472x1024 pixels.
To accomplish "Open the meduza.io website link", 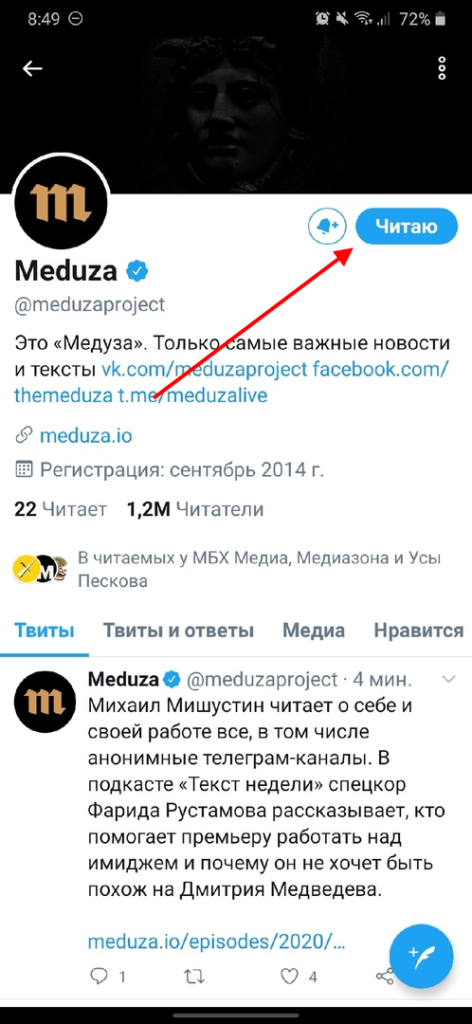I will point(86,436).
